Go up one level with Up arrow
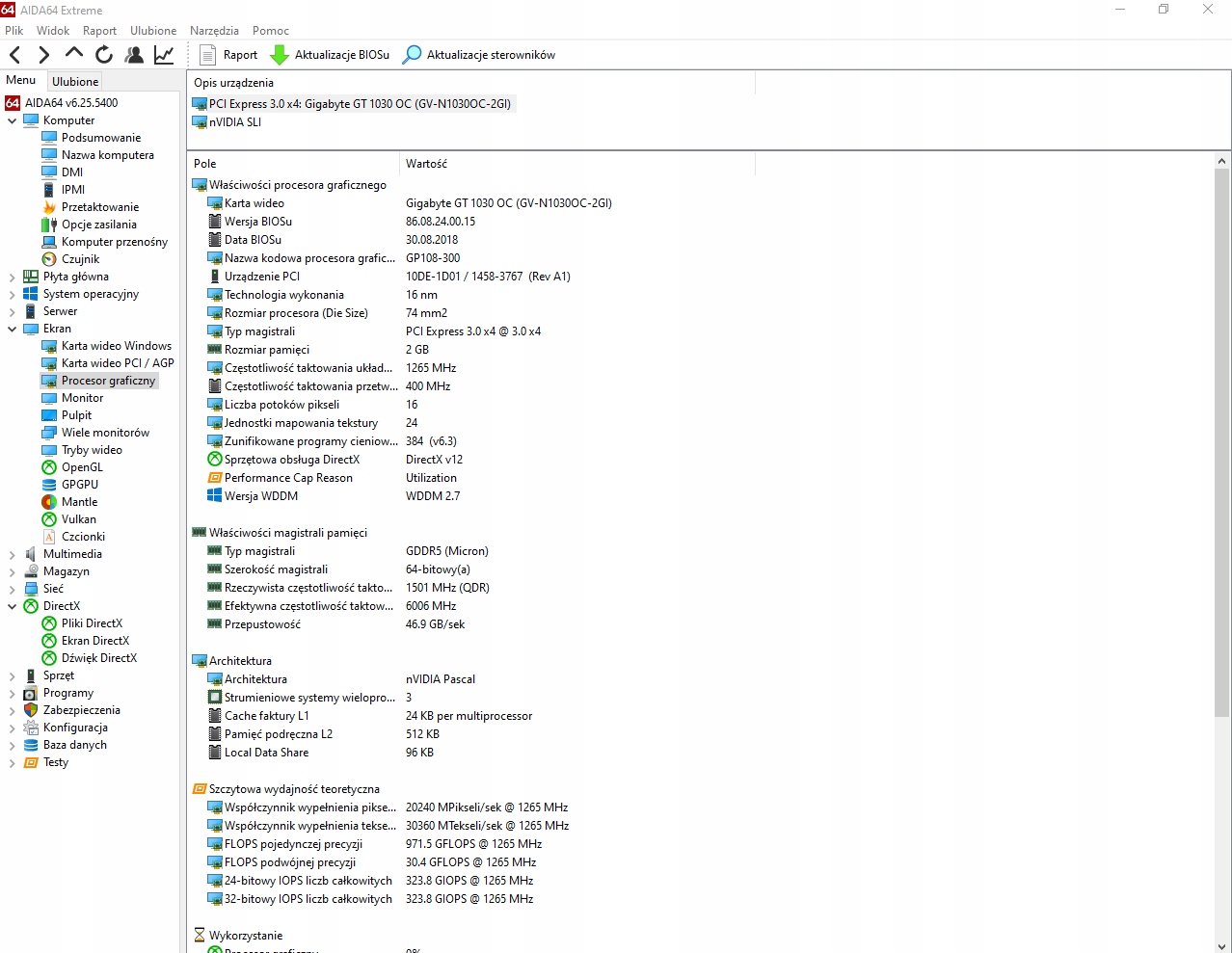This screenshot has width=1232, height=953. pyautogui.click(x=74, y=54)
